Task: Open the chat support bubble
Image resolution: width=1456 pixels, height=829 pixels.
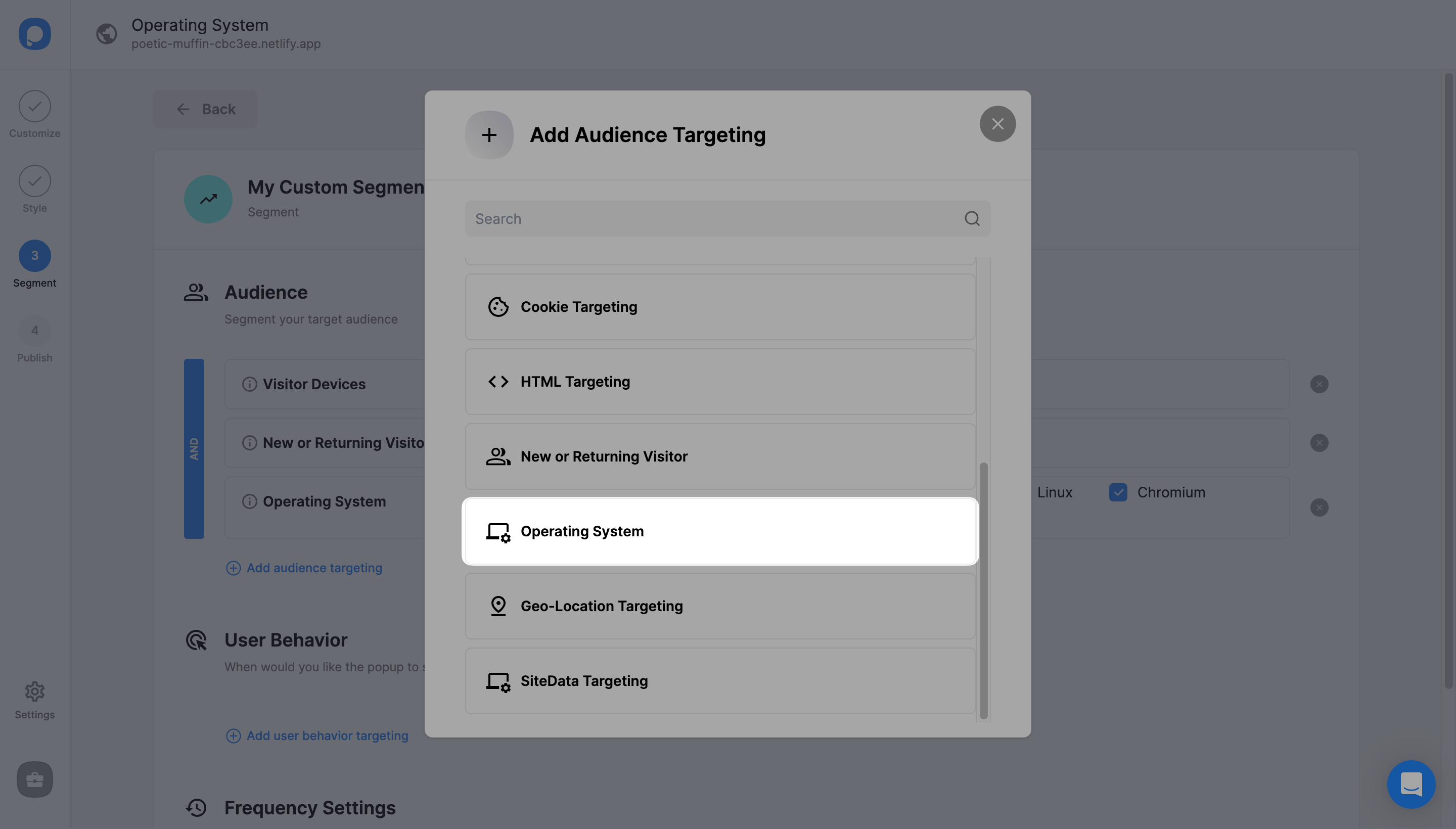Action: click(1410, 784)
